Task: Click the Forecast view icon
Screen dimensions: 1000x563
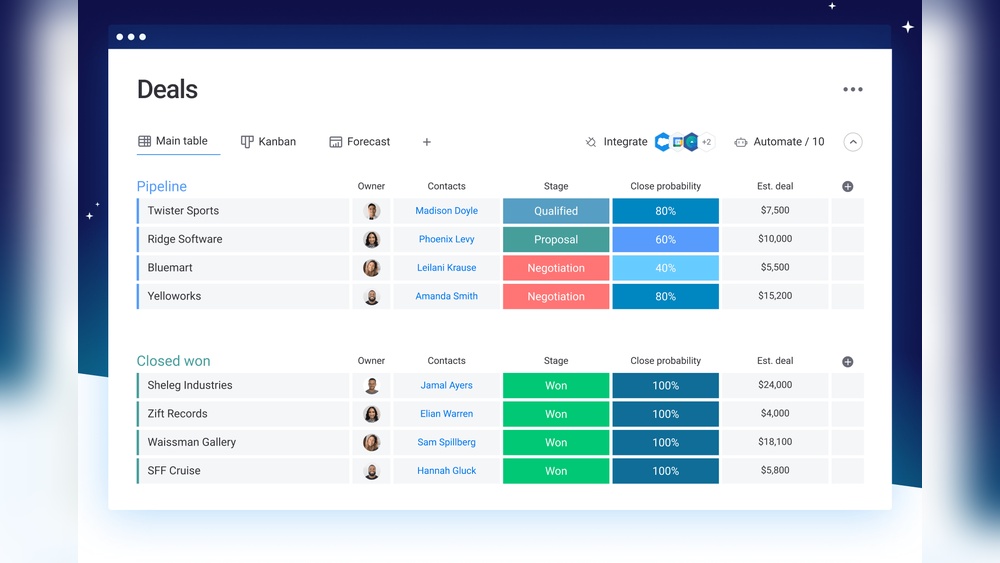Action: pos(335,142)
